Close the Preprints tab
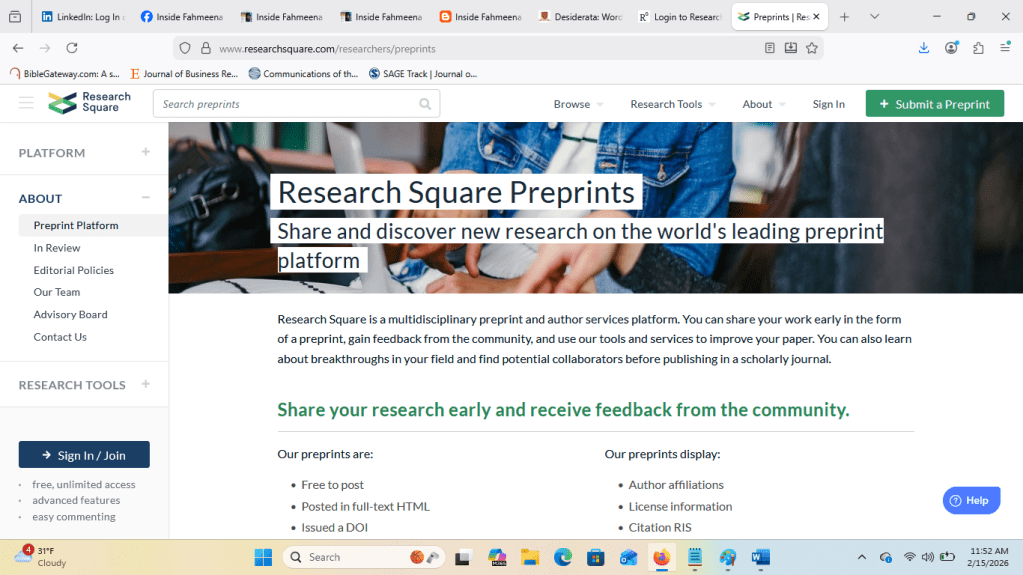Screen dimensions: 1023x575 tap(816, 17)
